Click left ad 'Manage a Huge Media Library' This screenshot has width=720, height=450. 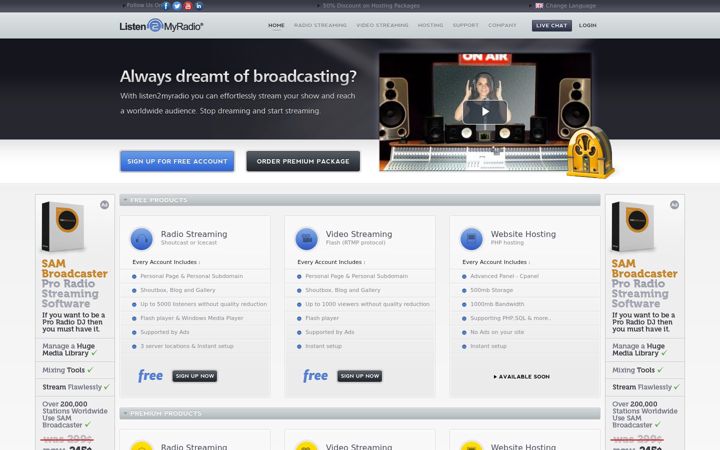68,349
